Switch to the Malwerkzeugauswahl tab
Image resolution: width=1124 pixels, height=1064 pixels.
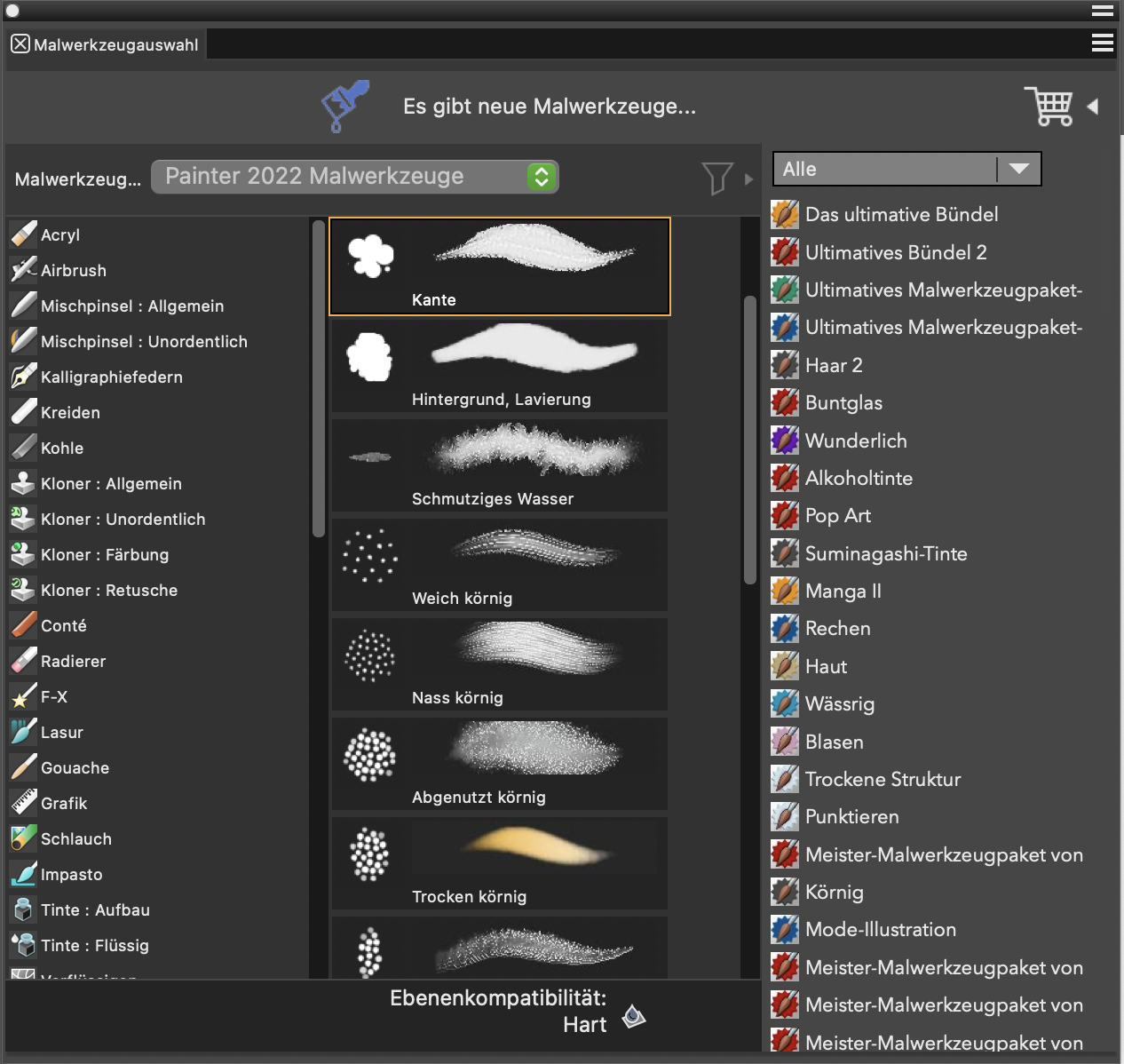115,44
